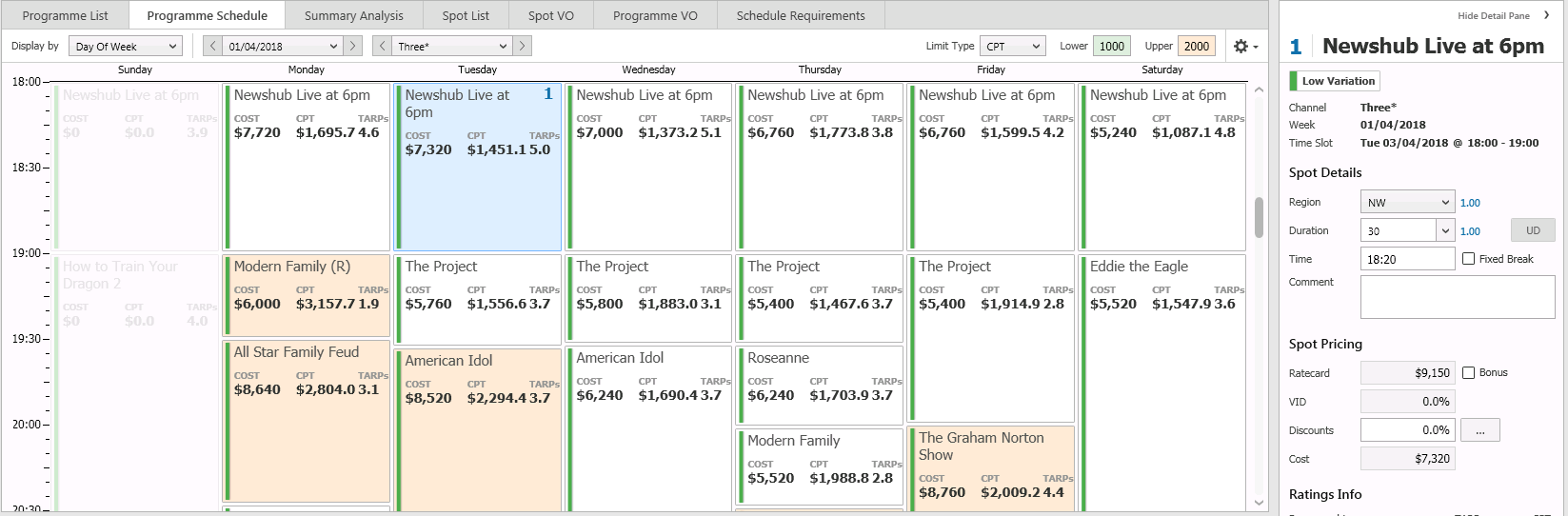Select Tuesday Newshub Live at 6pm

[477, 167]
